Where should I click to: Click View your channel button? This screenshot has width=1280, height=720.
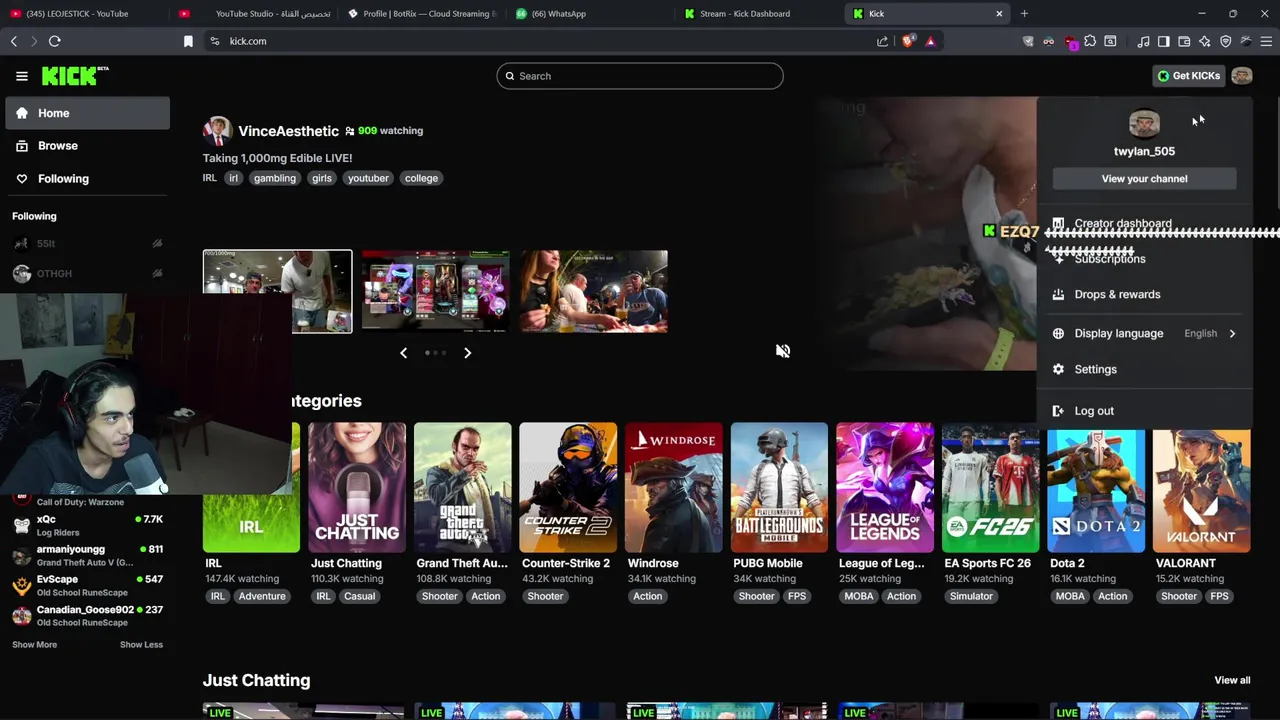click(x=1144, y=179)
